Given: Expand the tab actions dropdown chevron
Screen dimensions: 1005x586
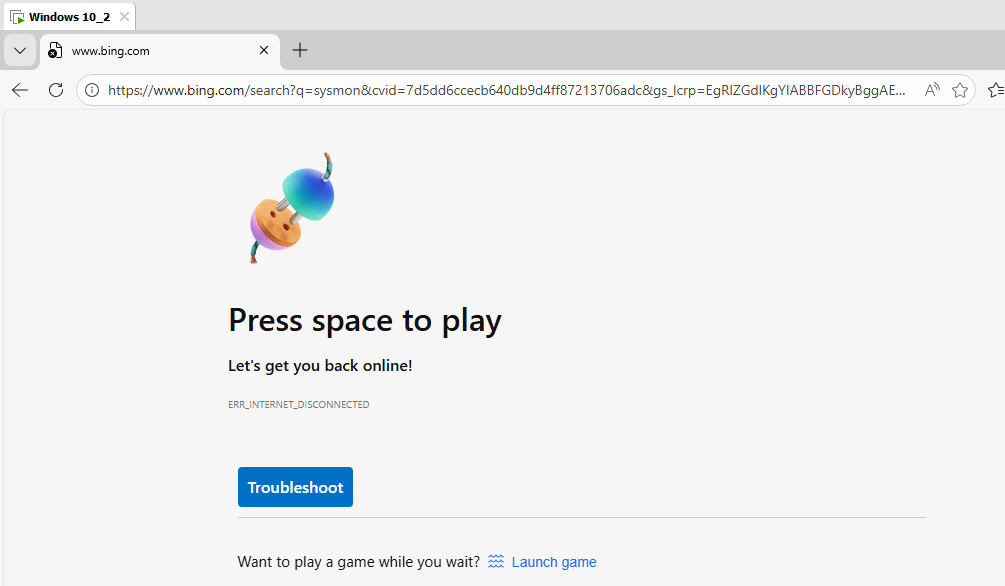Looking at the screenshot, I should coord(20,51).
